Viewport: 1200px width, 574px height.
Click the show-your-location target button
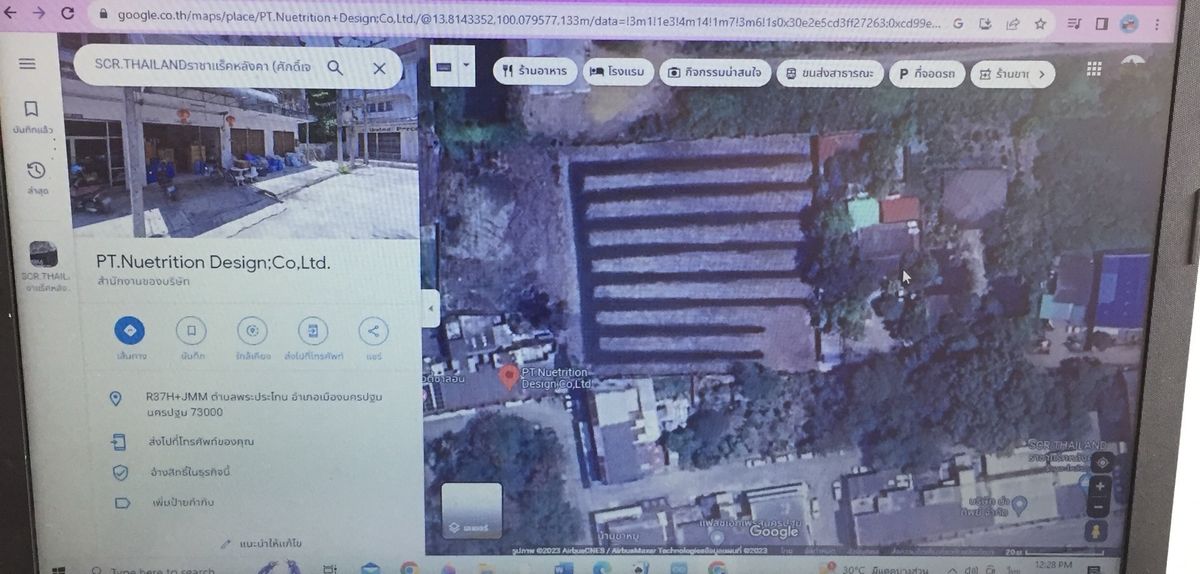point(1102,462)
